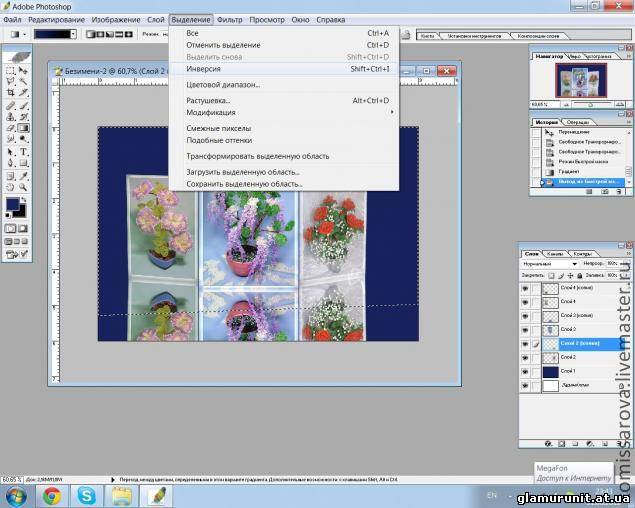The image size is (635, 508).
Task: Select the Rectangular Marquee tool
Action: coord(11,70)
